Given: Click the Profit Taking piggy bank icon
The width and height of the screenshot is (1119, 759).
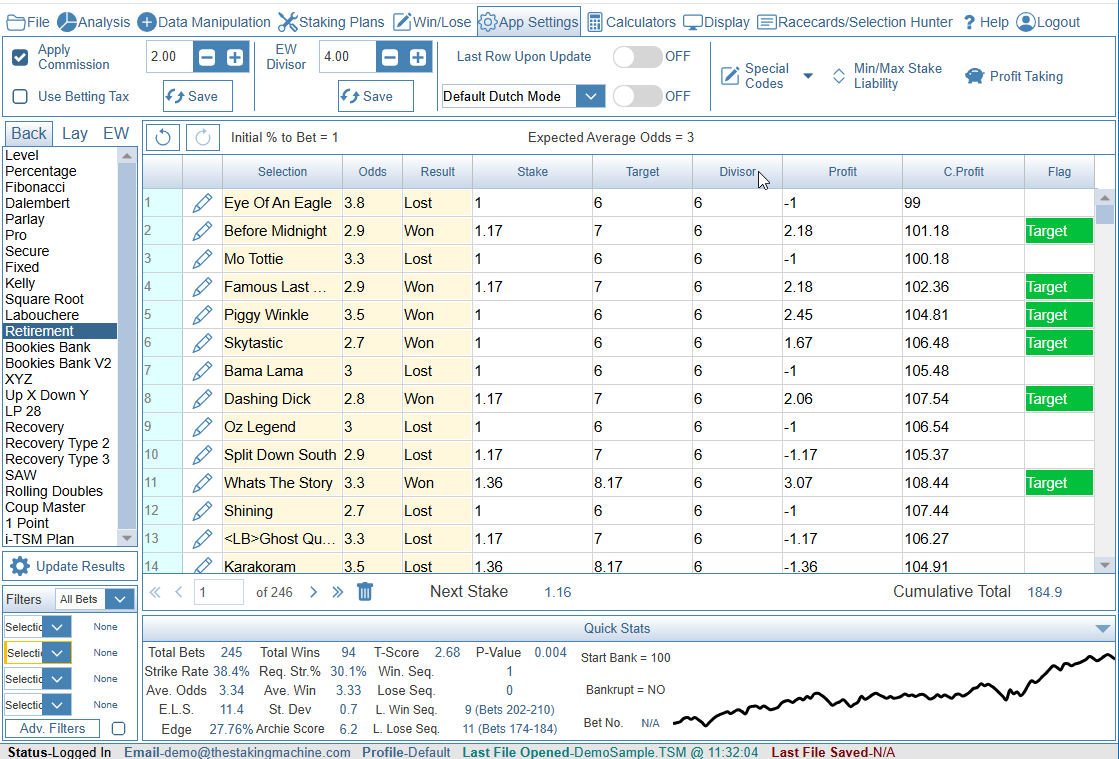Looking at the screenshot, I should pos(974,76).
